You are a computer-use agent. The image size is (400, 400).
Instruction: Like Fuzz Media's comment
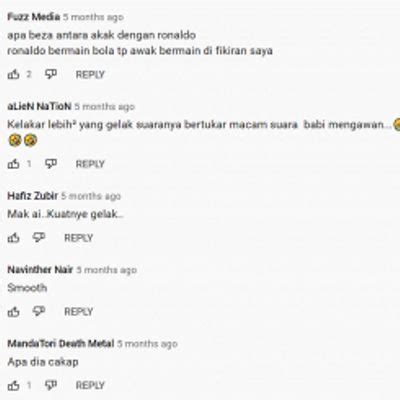pyautogui.click(x=13, y=74)
